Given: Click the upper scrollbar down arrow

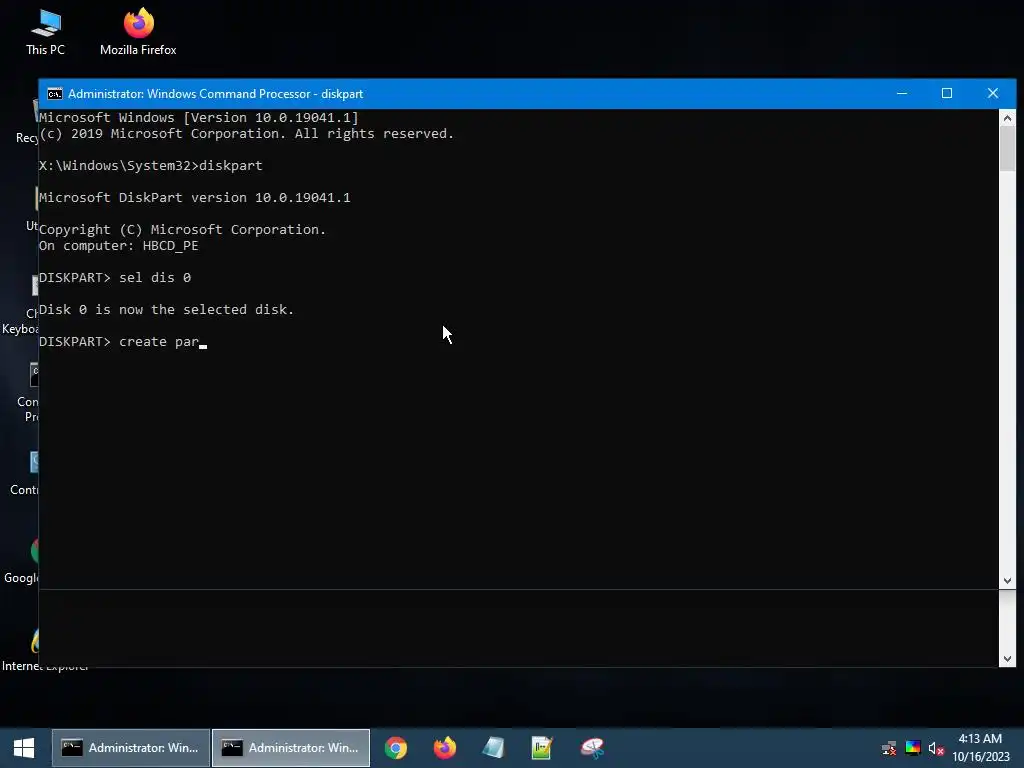Looking at the screenshot, I should pyautogui.click(x=1007, y=581).
